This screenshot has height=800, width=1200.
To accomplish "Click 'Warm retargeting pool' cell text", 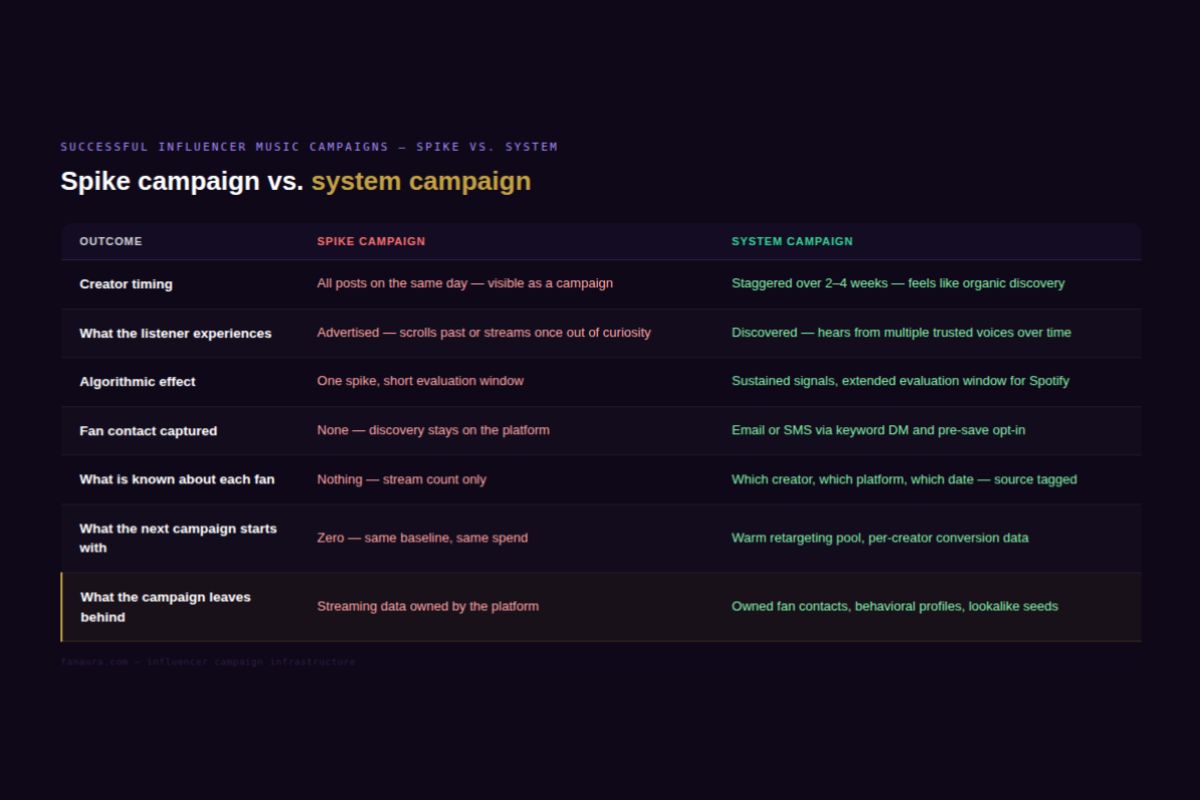I will click(x=880, y=538).
